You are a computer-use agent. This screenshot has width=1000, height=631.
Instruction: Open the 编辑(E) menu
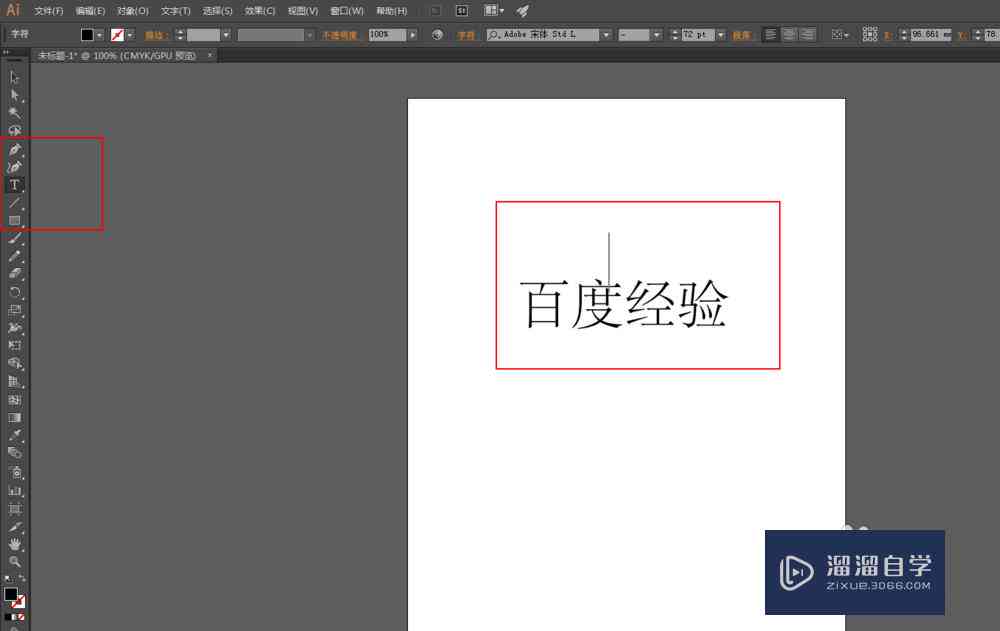point(90,11)
